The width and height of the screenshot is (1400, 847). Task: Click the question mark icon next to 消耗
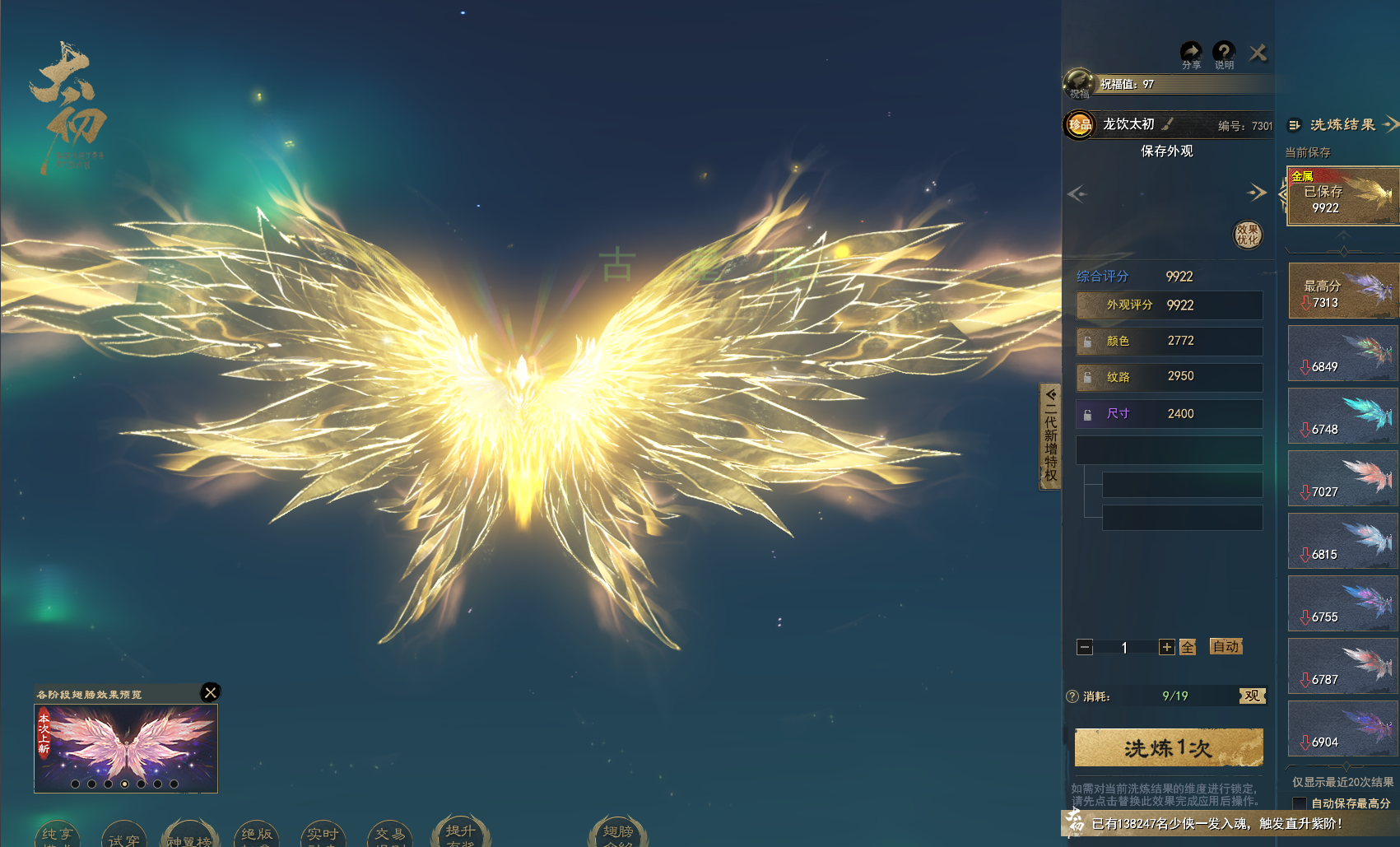point(1072,696)
